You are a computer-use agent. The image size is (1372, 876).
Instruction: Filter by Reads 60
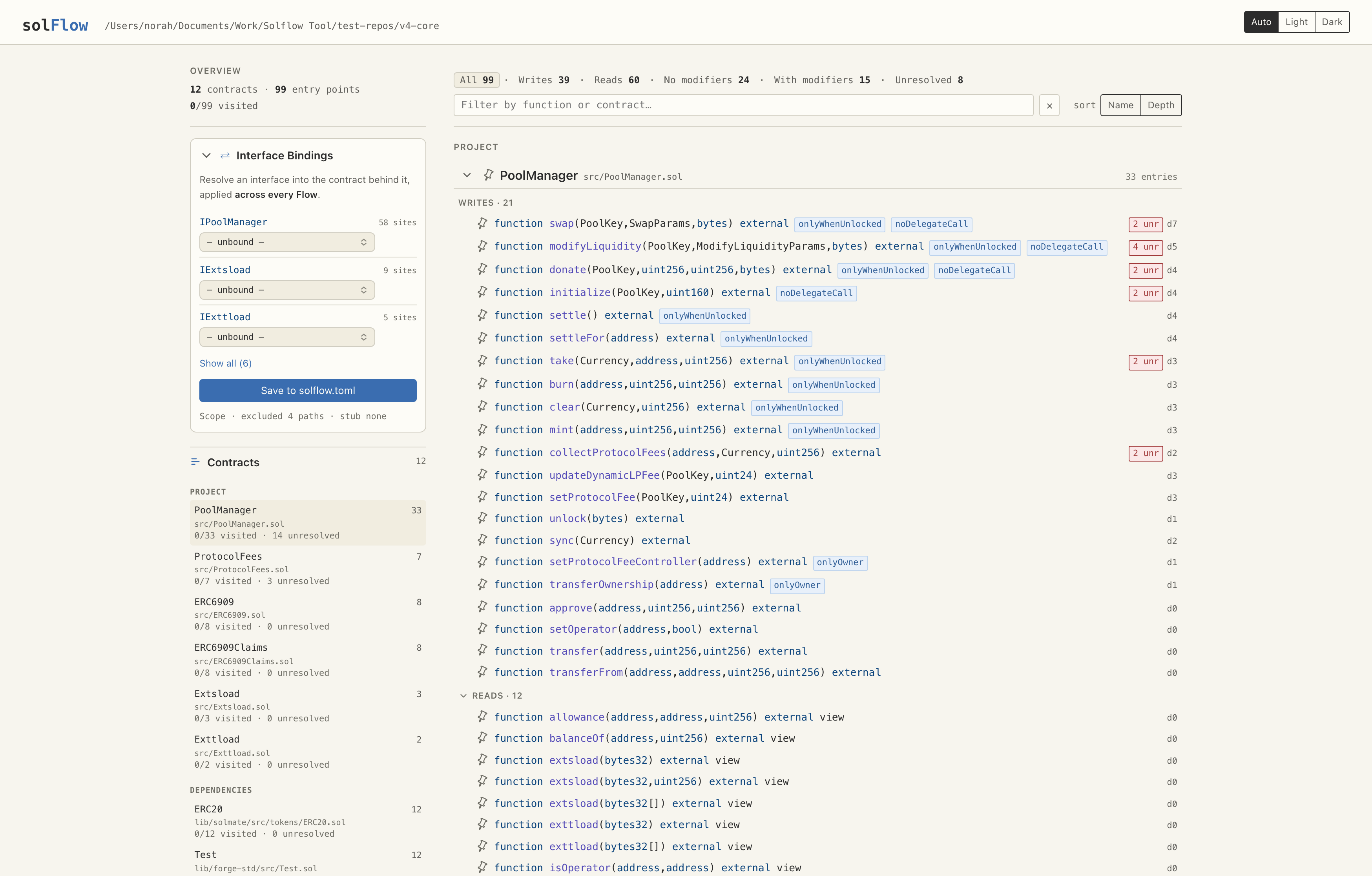click(x=617, y=80)
